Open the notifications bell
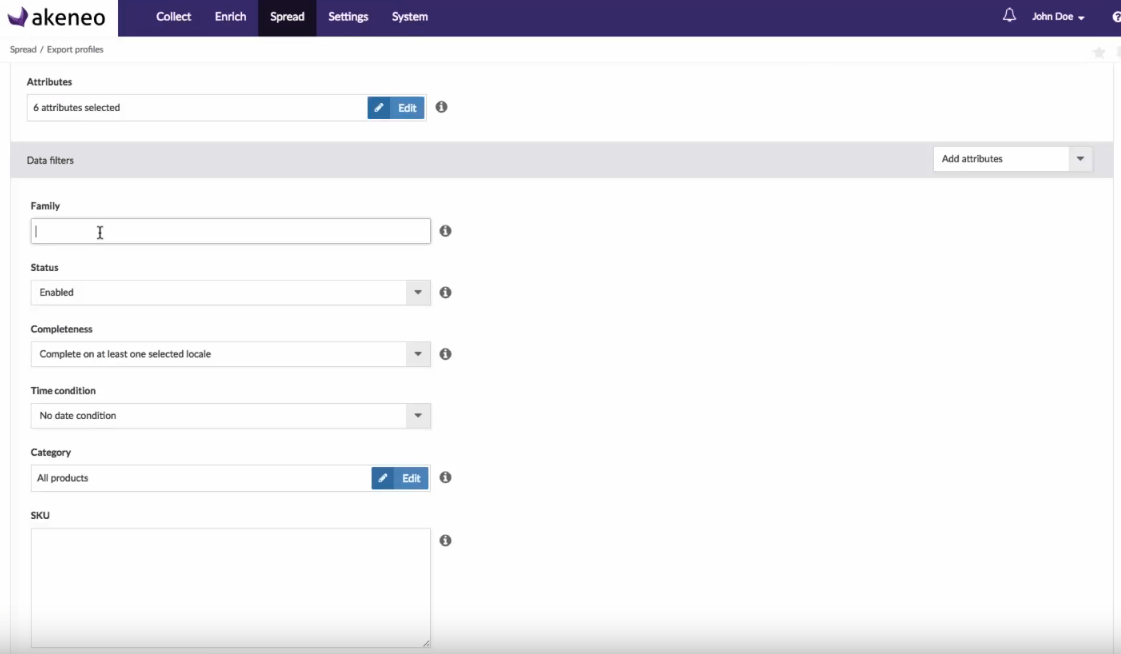This screenshot has width=1121, height=654. 1009,15
